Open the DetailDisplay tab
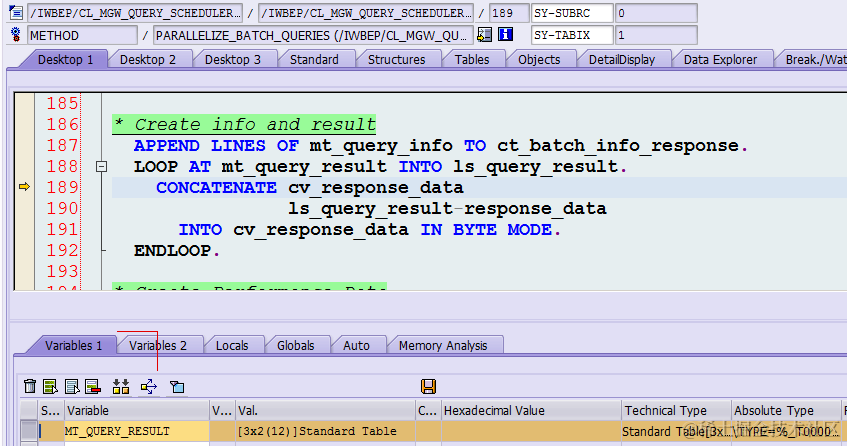Screen dimensions: 847x446 tap(621, 59)
